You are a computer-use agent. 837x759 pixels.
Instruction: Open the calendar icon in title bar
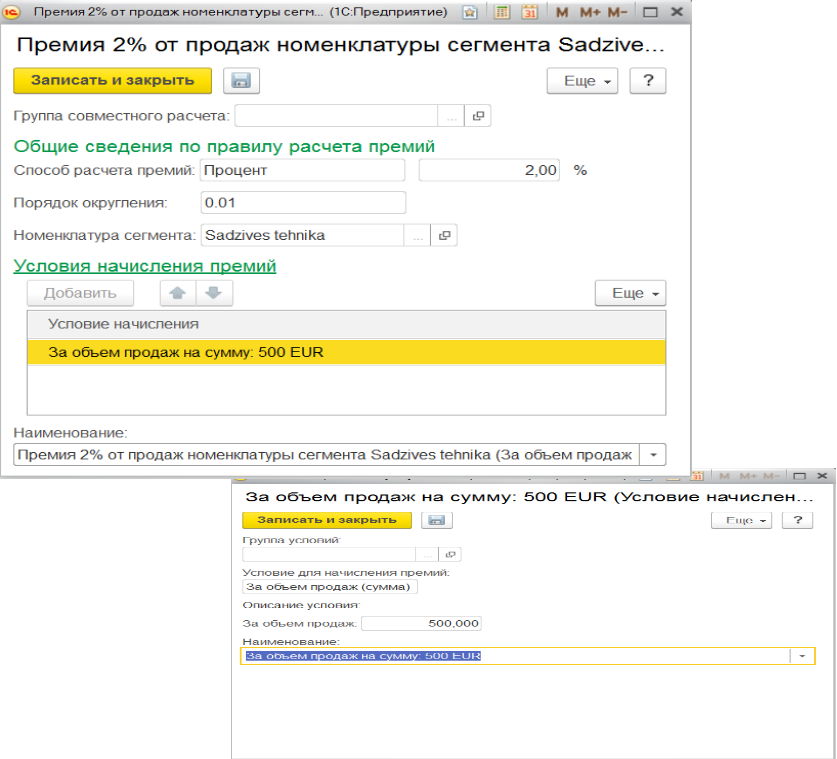point(530,13)
